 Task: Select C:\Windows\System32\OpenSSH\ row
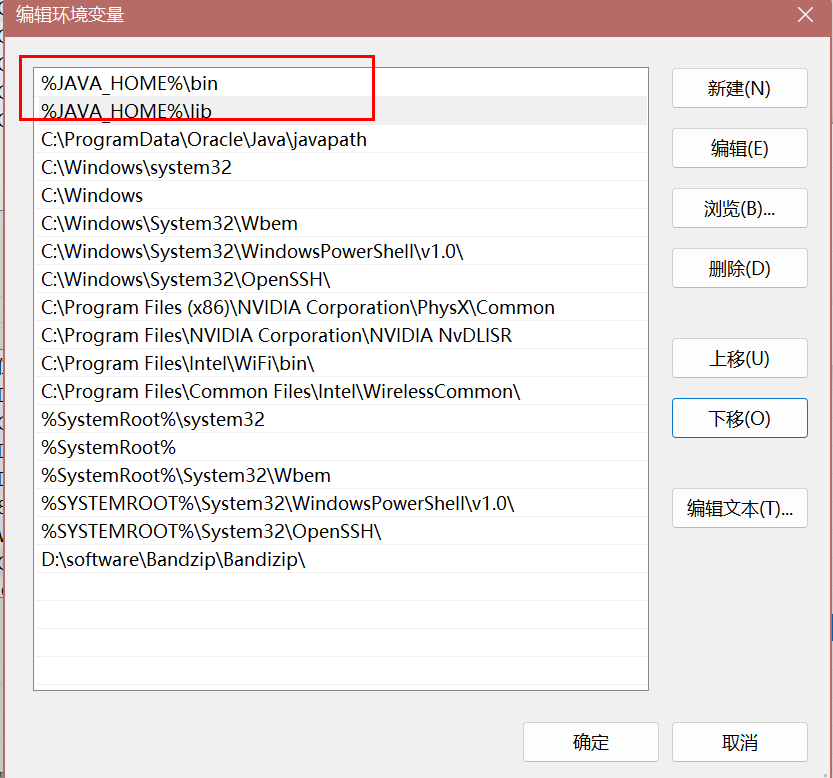tap(341, 279)
